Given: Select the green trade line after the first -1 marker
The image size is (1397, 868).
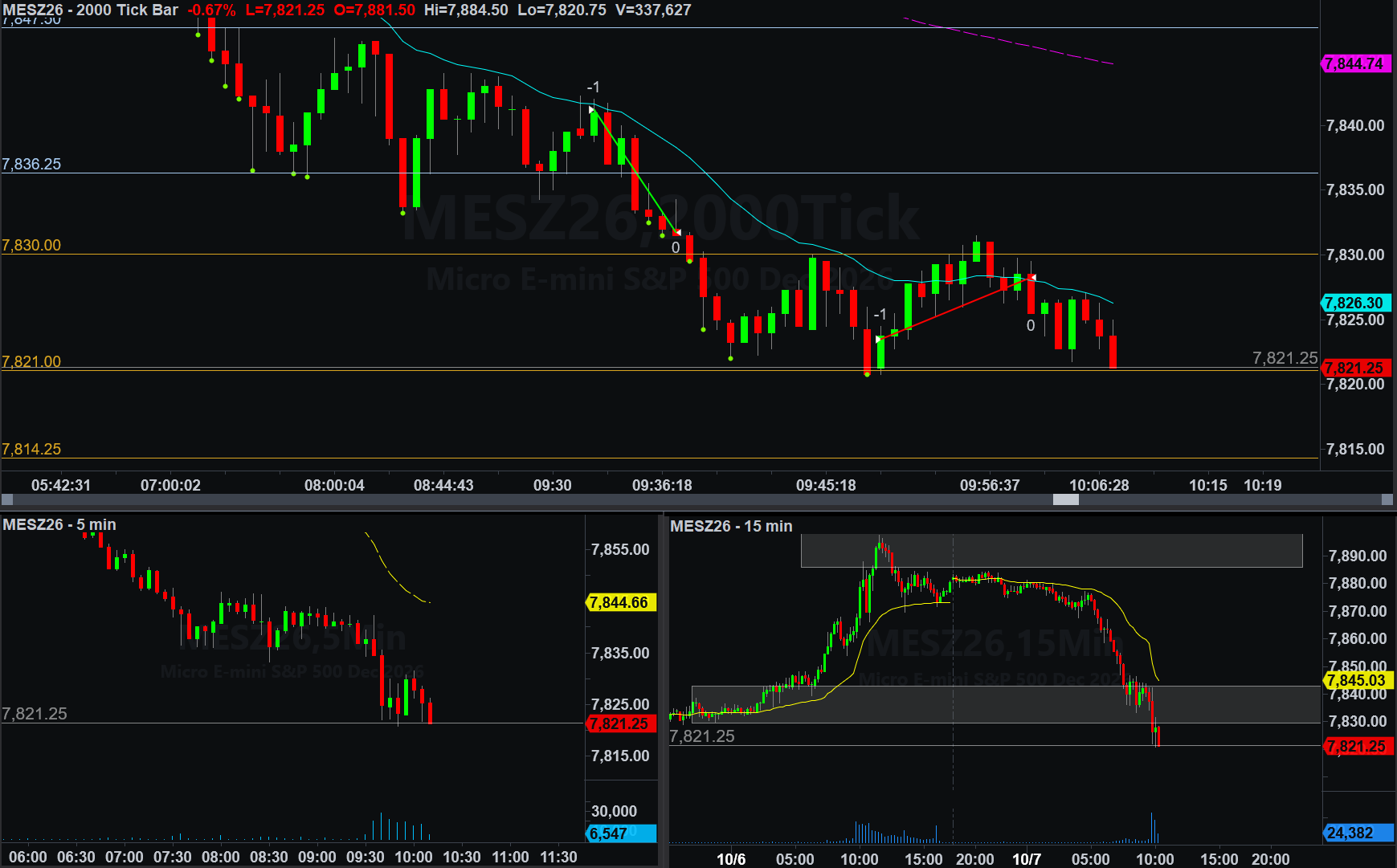Looking at the screenshot, I should 635,171.
